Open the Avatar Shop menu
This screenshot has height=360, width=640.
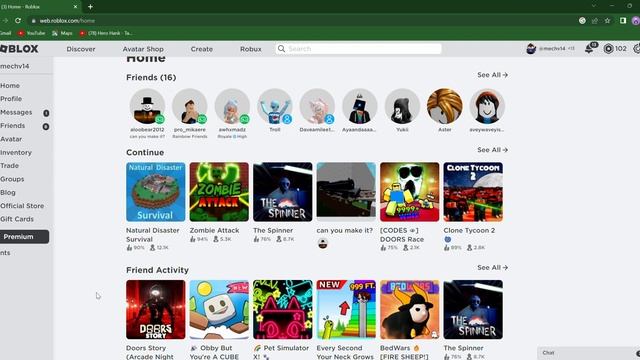tap(143, 49)
